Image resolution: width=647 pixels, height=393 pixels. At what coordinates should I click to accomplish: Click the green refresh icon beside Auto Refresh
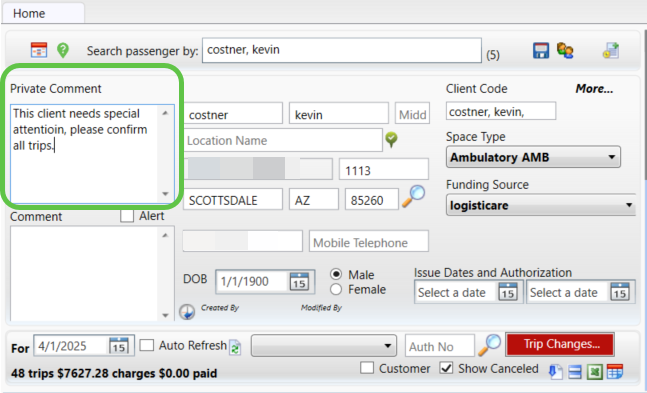[235, 347]
